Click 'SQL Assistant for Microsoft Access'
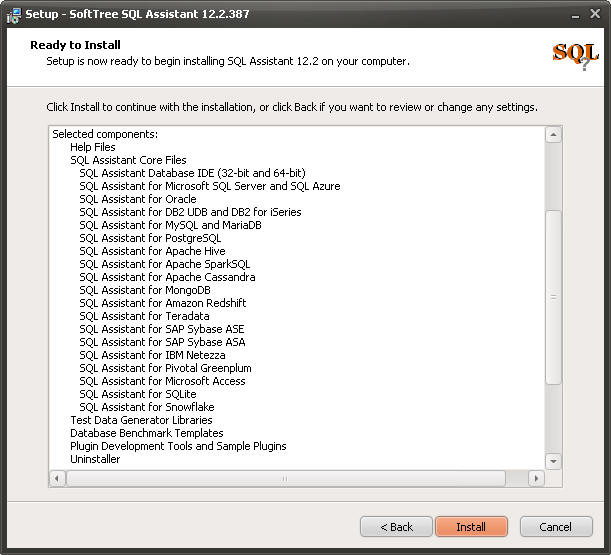This screenshot has width=611, height=555. click(162, 381)
